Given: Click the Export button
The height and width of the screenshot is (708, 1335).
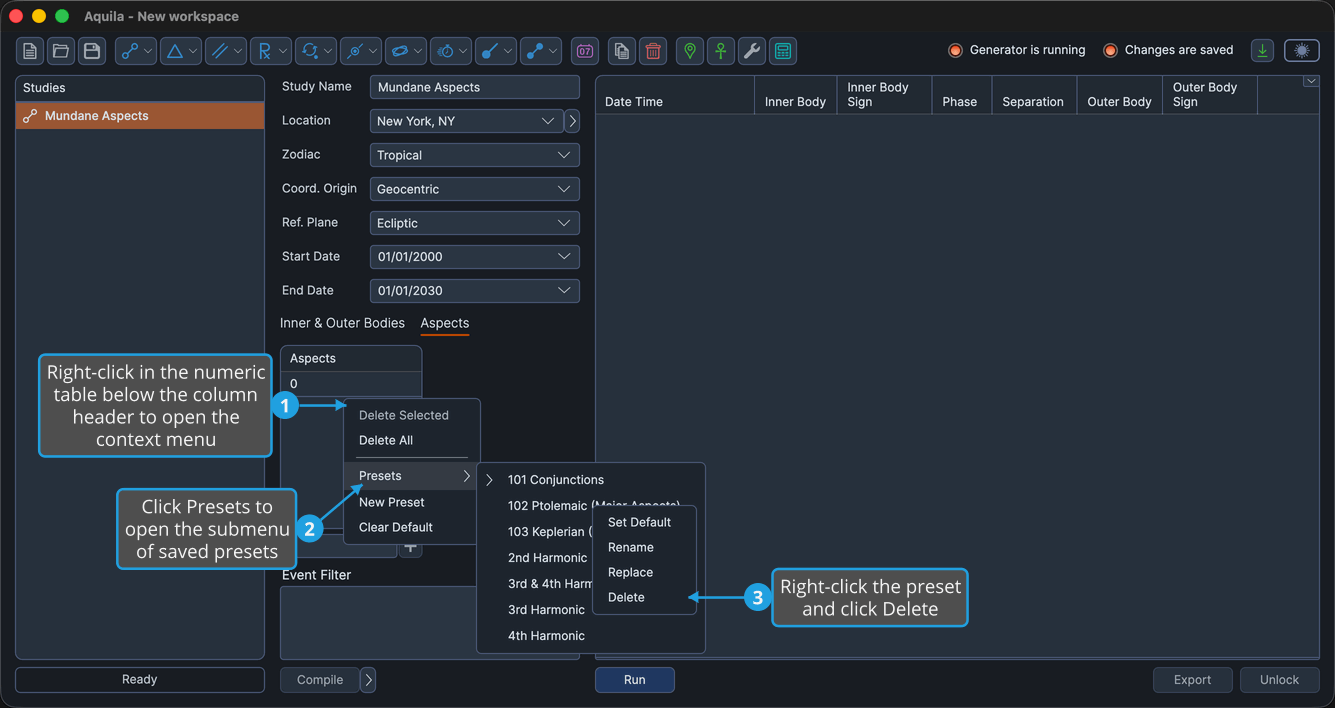Looking at the screenshot, I should (x=1193, y=680).
